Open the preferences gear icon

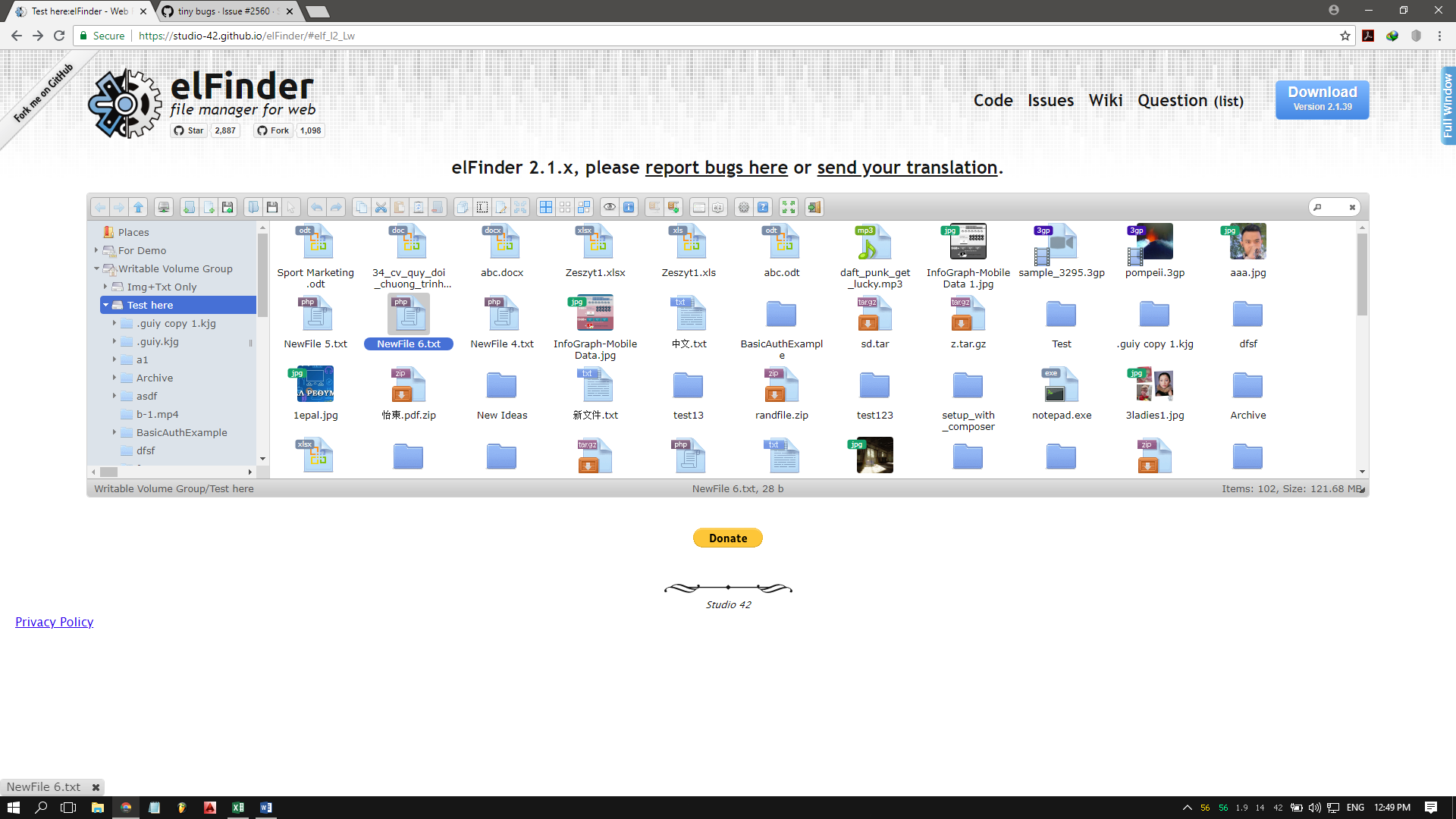tap(743, 206)
